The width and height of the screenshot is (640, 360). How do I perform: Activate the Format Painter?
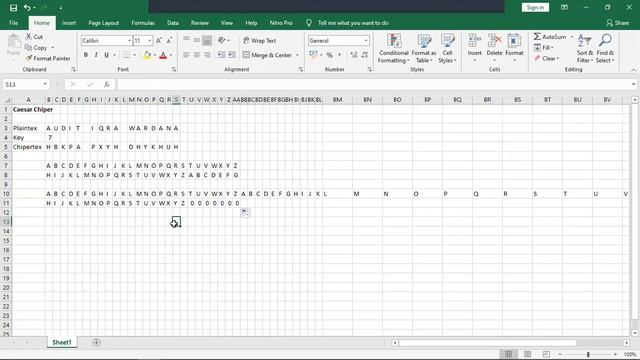click(x=48, y=58)
